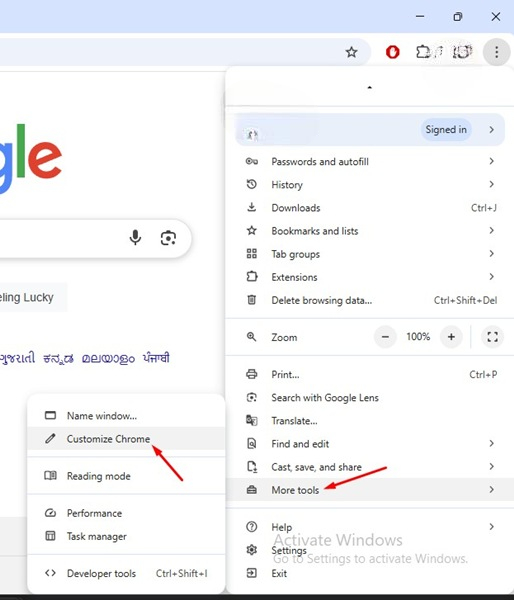Open the Extensions puzzle icon in toolbar
Screen dimensions: 514x600
[x=423, y=52]
